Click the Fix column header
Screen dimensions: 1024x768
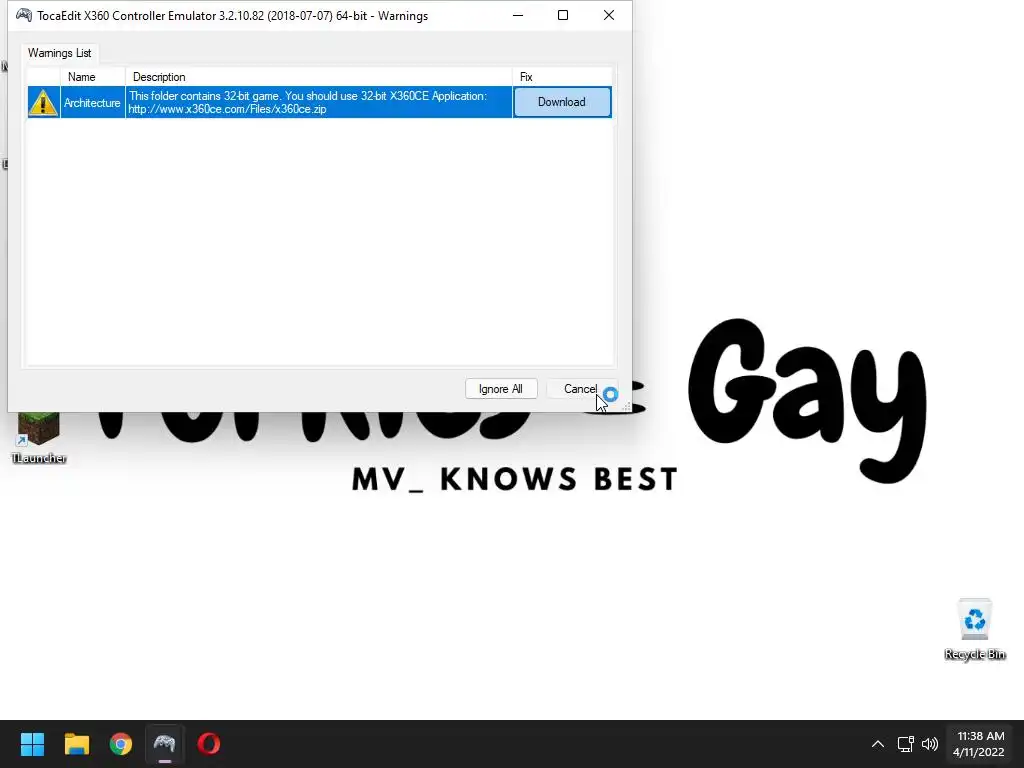pyautogui.click(x=562, y=76)
